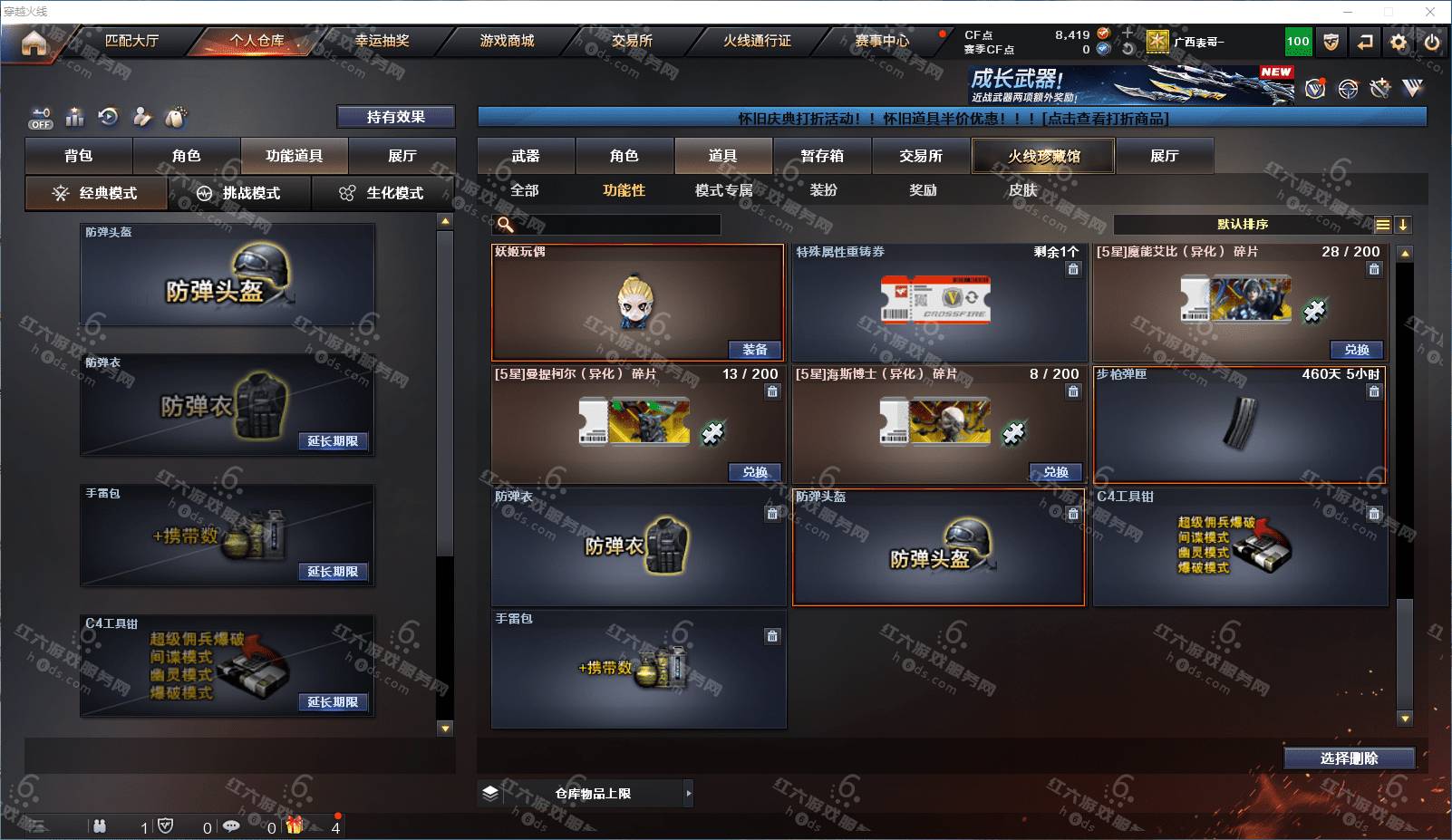Screen dimensions: 1452x840
Task: Click the left list scroll-down arrow
Action: 444,728
